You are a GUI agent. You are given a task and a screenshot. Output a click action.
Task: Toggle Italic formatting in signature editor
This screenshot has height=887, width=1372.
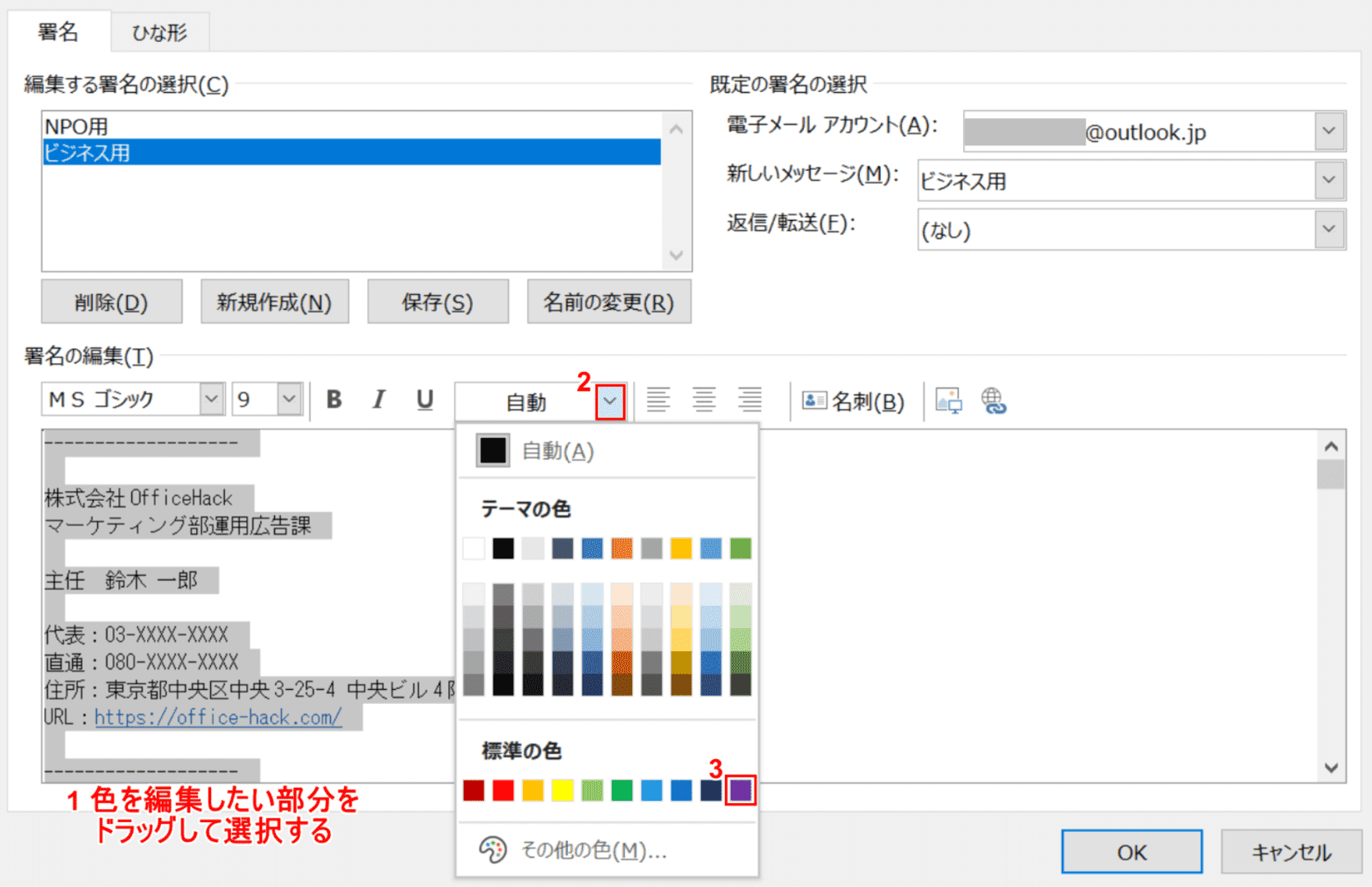click(x=379, y=400)
